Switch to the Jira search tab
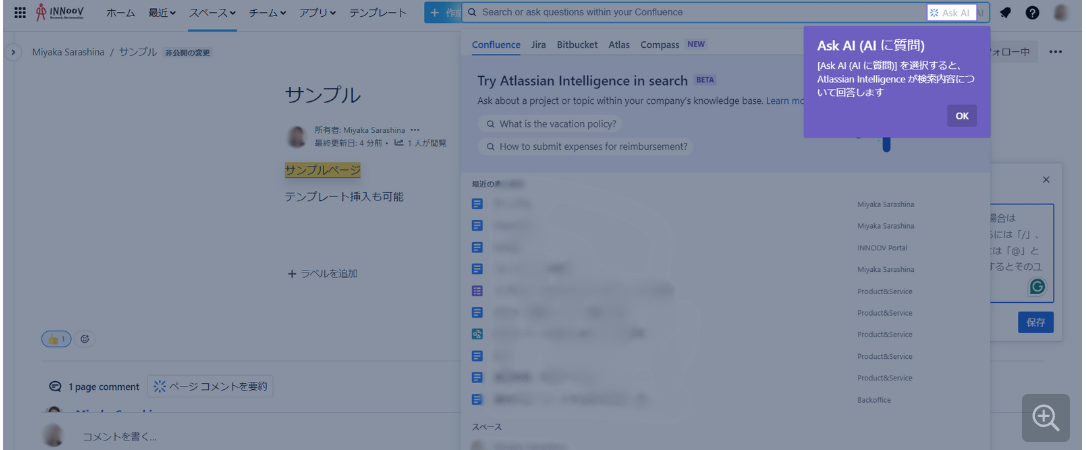 (x=538, y=45)
